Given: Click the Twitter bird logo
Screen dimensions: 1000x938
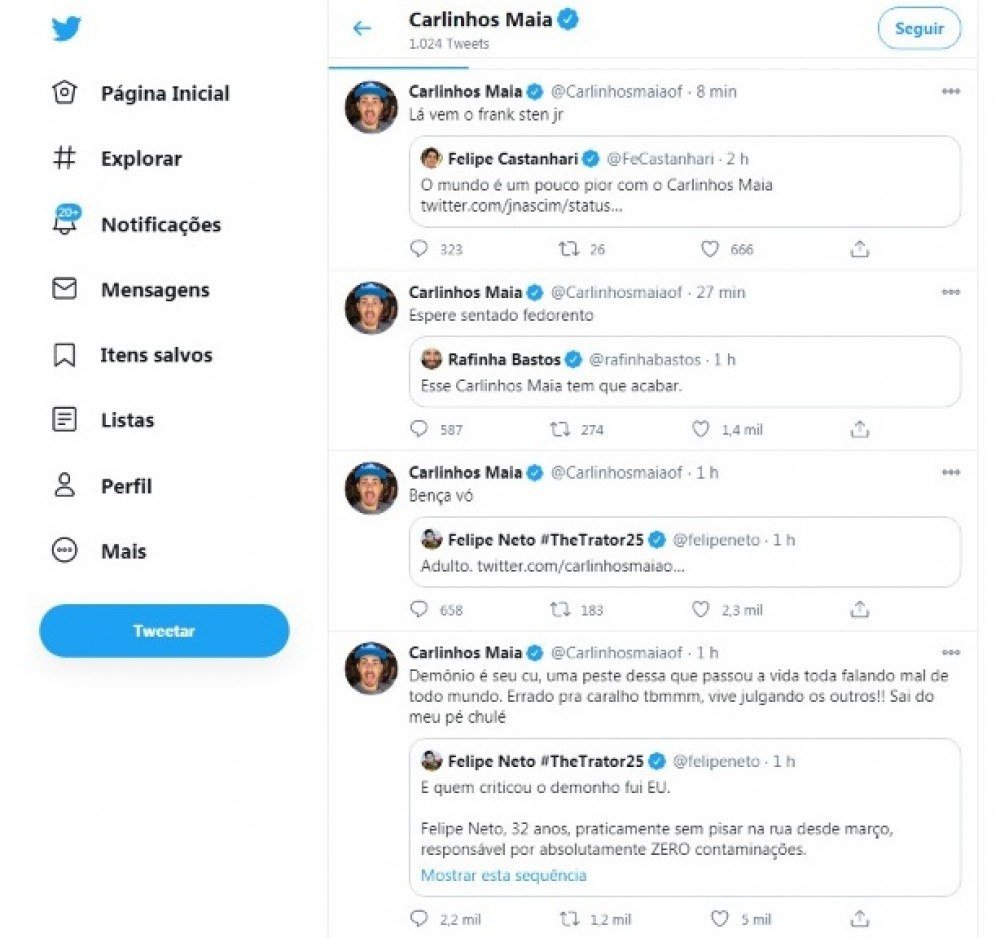Looking at the screenshot, I should [x=66, y=29].
